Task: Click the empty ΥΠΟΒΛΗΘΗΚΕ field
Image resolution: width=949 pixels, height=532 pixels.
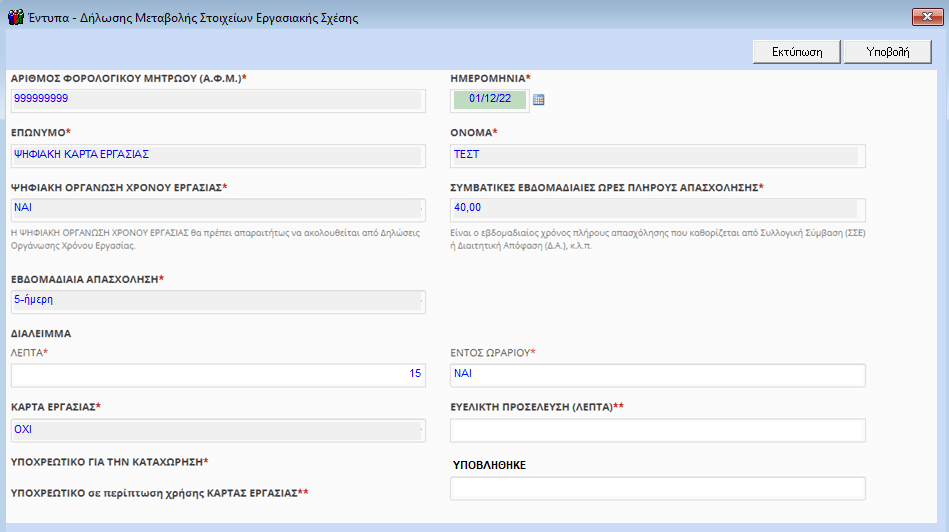Action: tap(657, 488)
